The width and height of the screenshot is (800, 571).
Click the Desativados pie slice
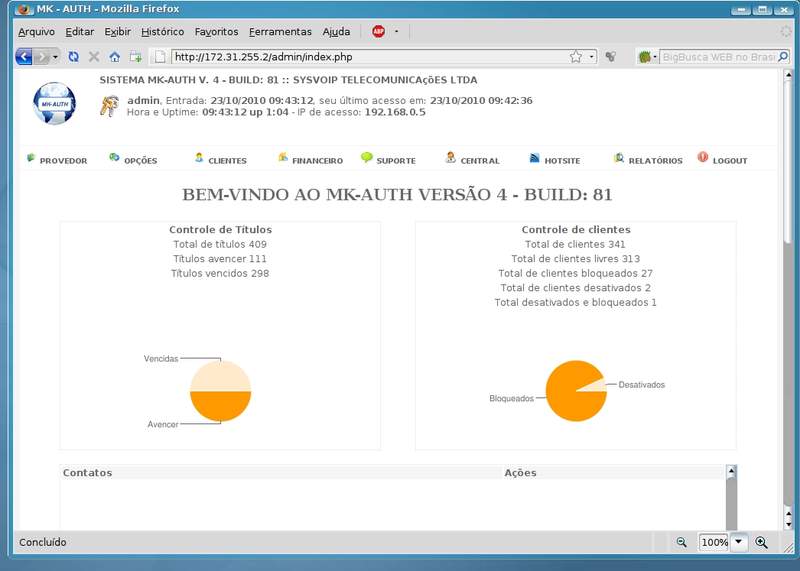(x=598, y=386)
